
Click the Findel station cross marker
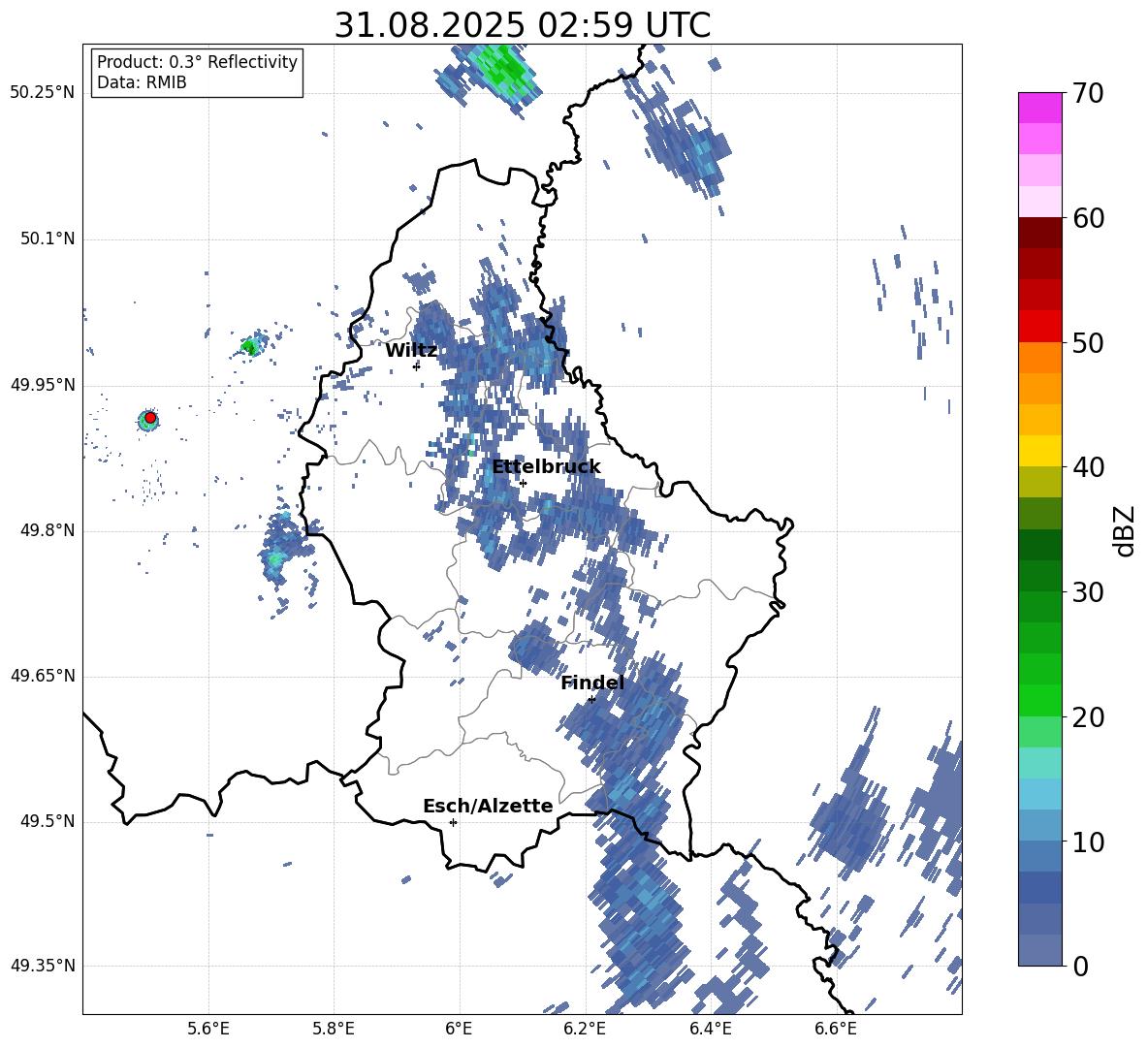coord(591,700)
